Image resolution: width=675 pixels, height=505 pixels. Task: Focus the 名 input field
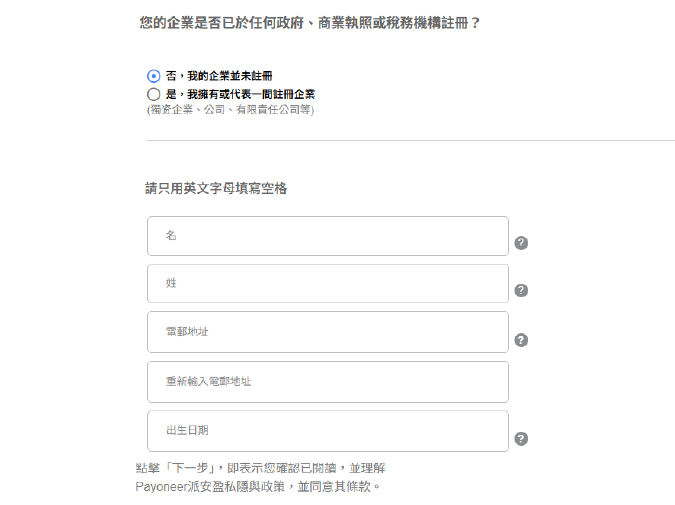(x=327, y=236)
